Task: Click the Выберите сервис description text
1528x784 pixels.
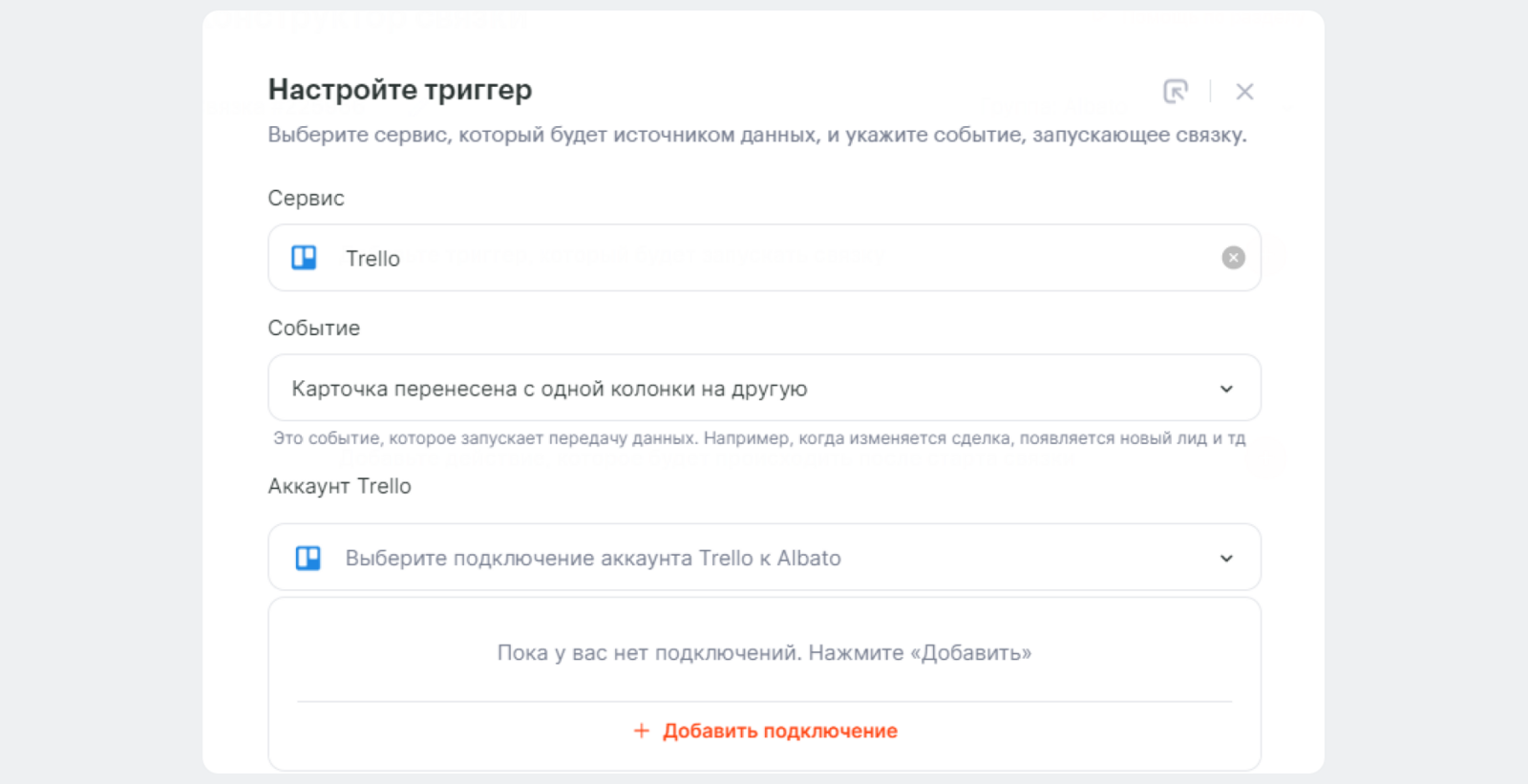Action: coord(756,135)
